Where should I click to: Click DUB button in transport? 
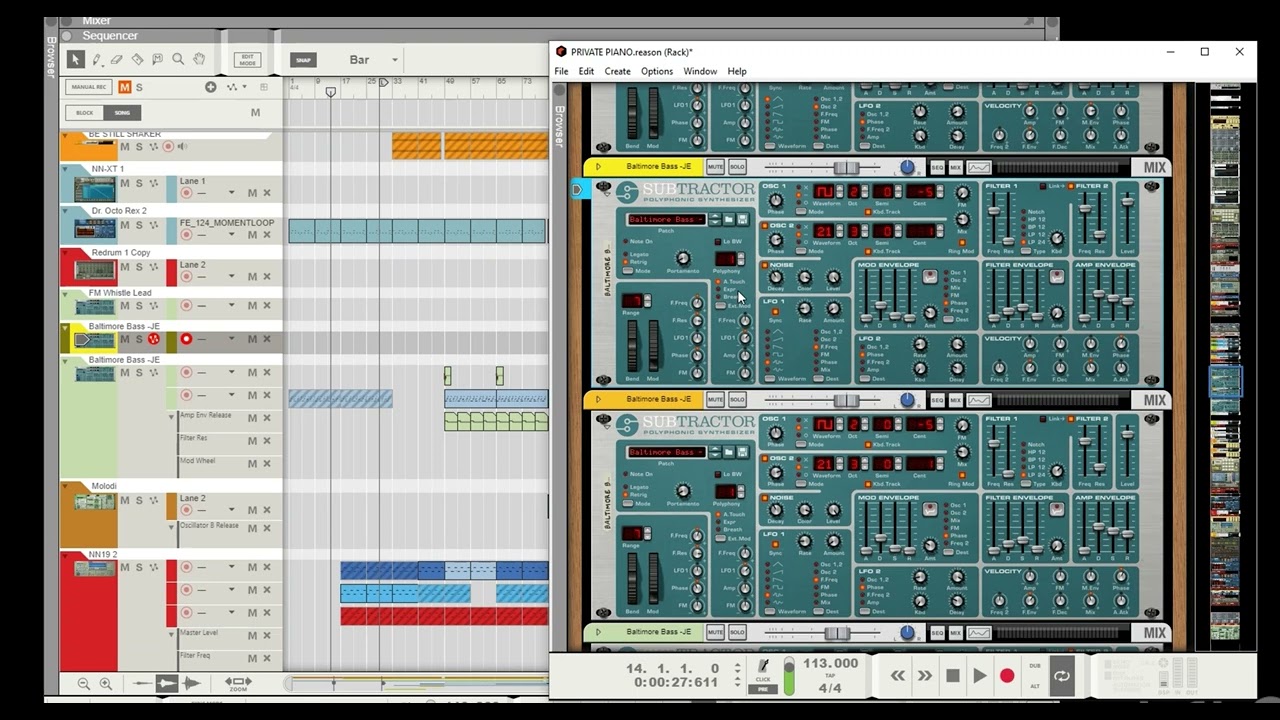tap(1035, 666)
